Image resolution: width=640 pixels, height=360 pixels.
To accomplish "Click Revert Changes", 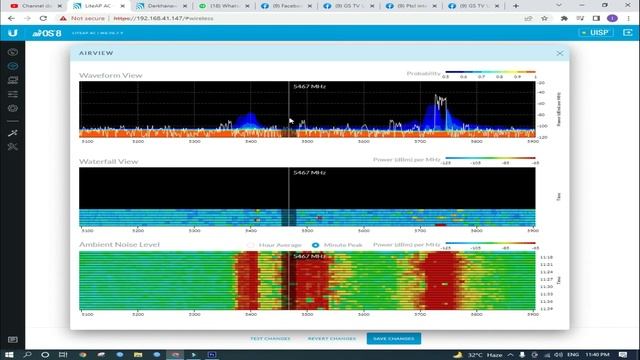I will click(x=332, y=339).
